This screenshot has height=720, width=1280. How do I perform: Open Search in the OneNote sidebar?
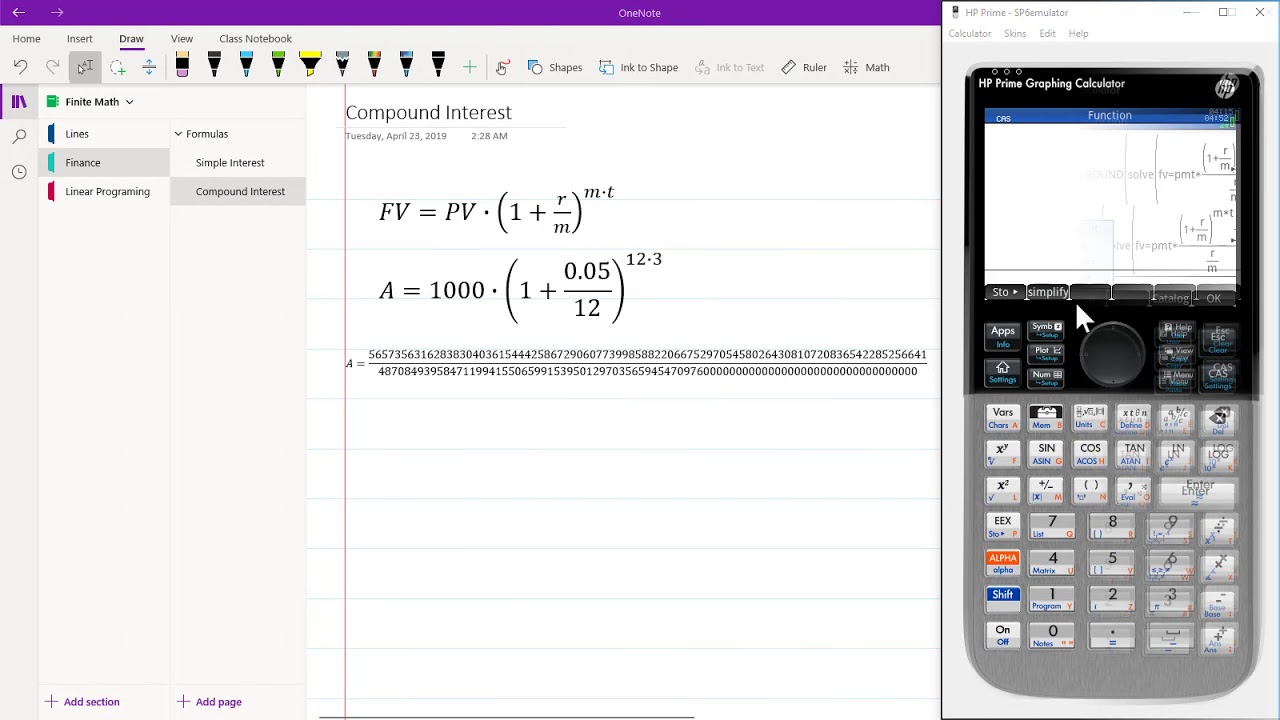[x=19, y=136]
